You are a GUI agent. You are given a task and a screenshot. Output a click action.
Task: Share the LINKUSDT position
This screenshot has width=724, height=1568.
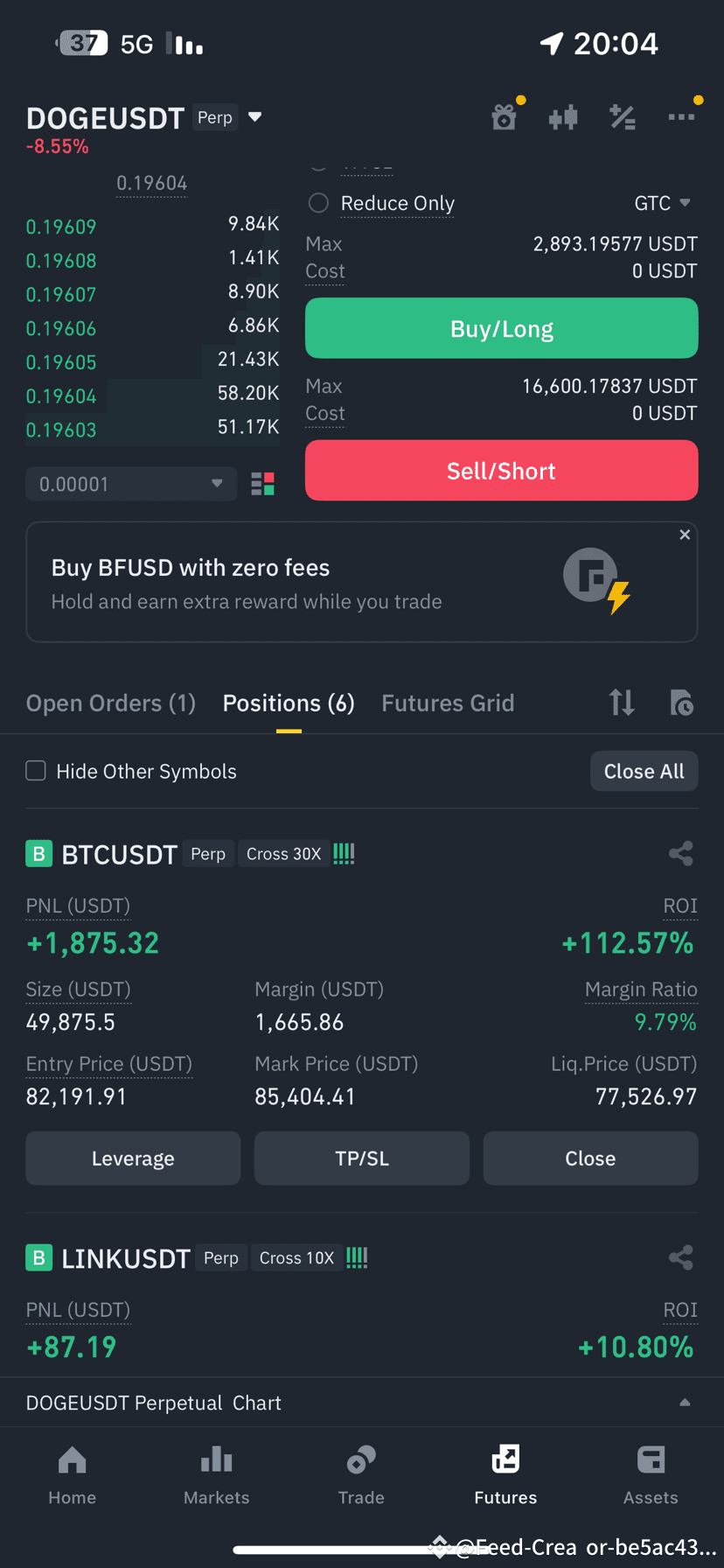[681, 1257]
